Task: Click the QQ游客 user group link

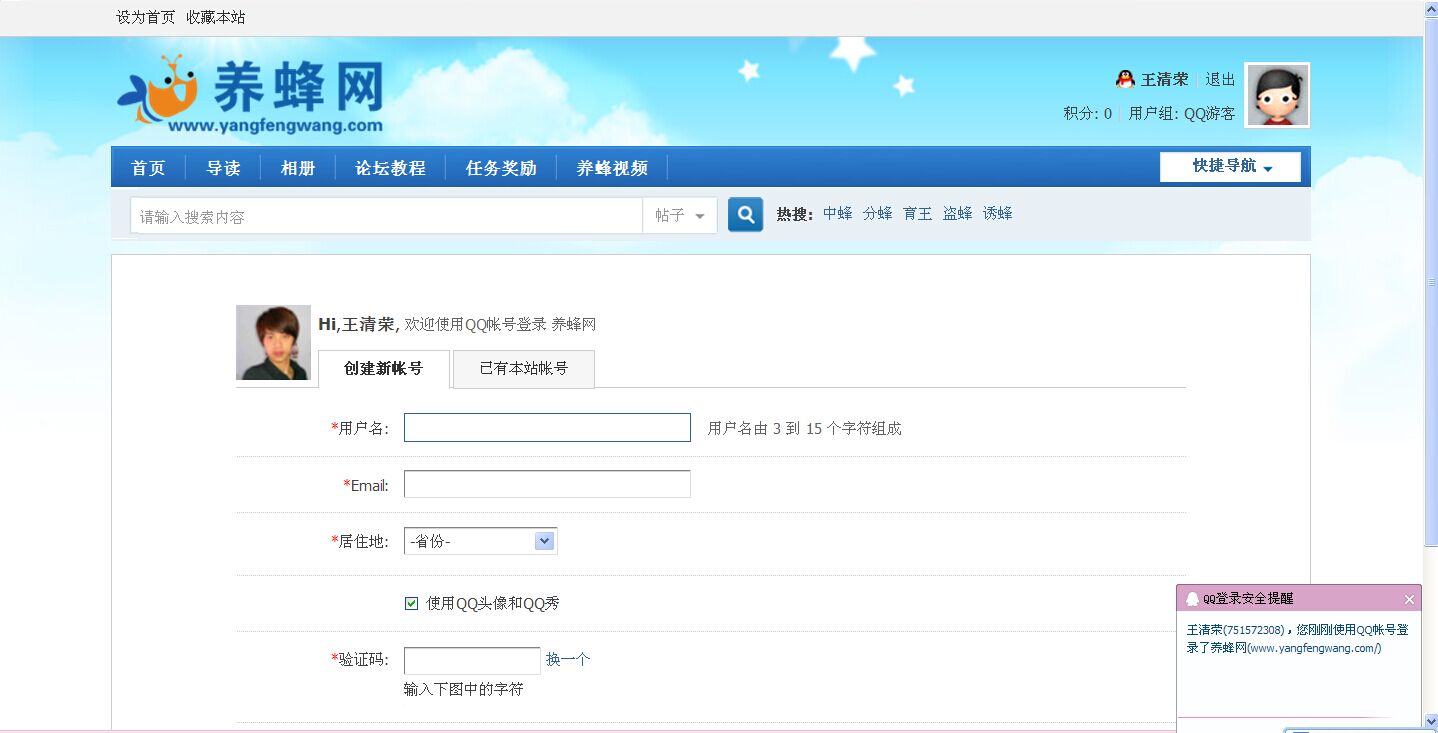Action: tap(1210, 114)
